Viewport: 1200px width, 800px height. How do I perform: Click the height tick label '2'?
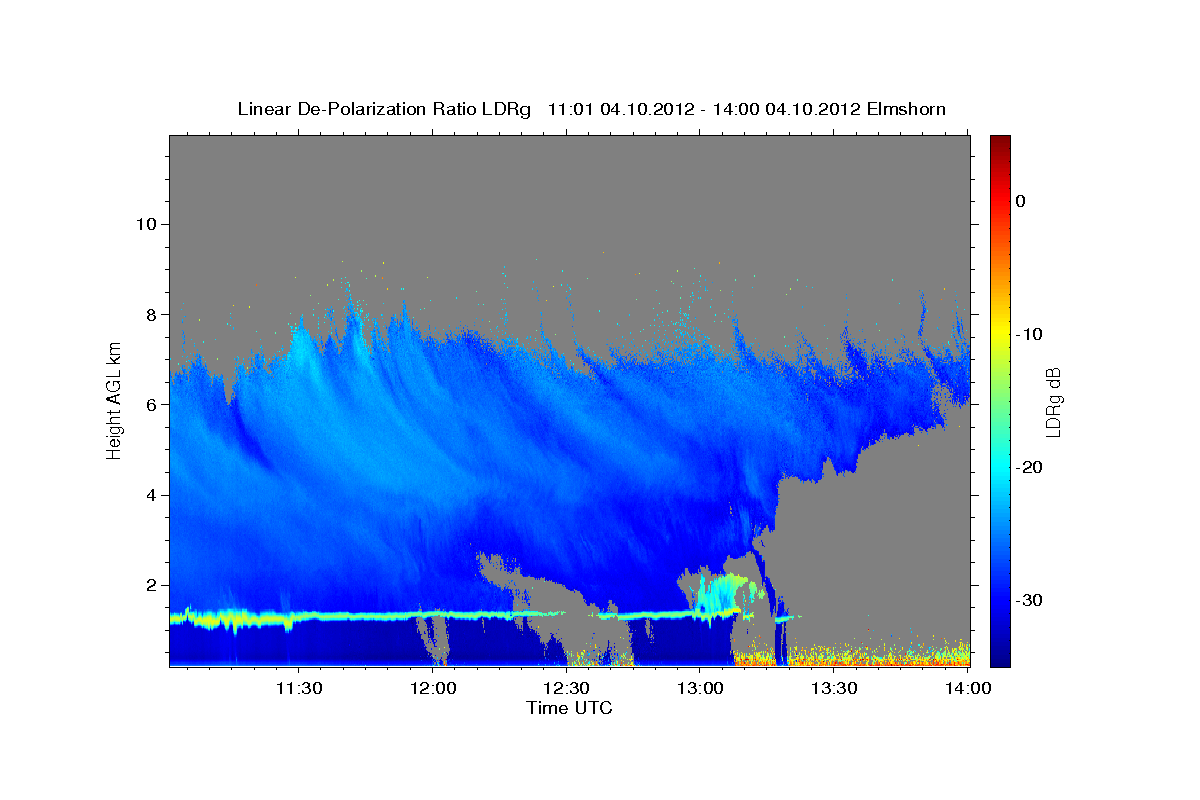[x=151, y=585]
